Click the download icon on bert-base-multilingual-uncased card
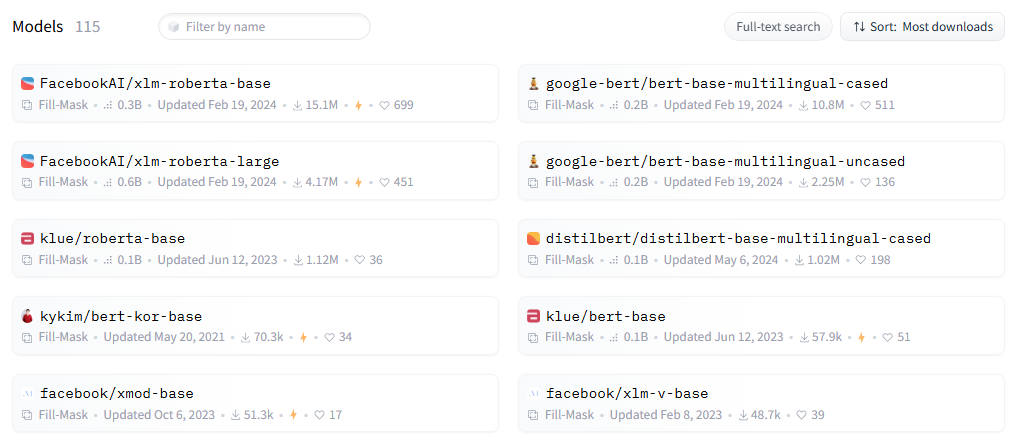Viewport: 1017px width, 442px height. 804,182
